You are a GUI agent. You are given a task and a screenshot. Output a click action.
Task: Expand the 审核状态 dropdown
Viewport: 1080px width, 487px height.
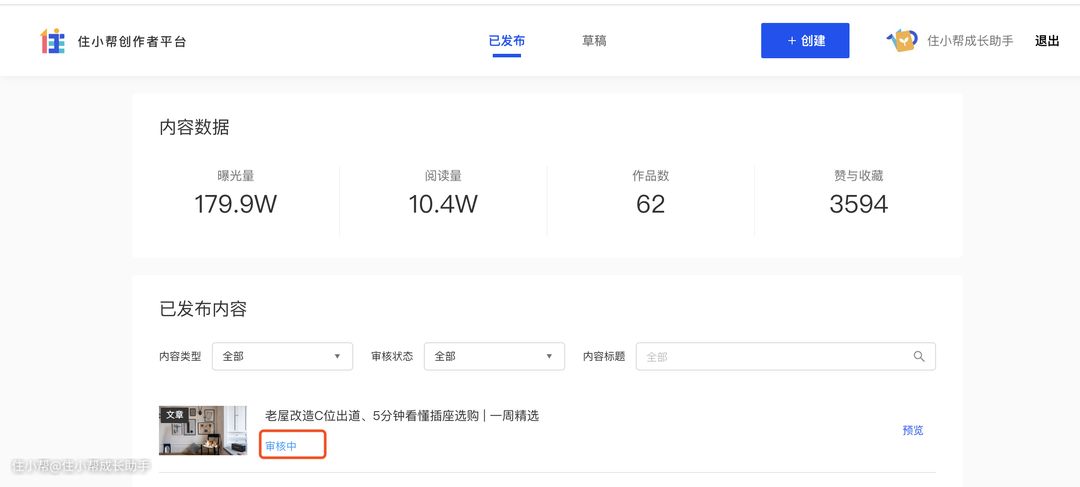(495, 356)
